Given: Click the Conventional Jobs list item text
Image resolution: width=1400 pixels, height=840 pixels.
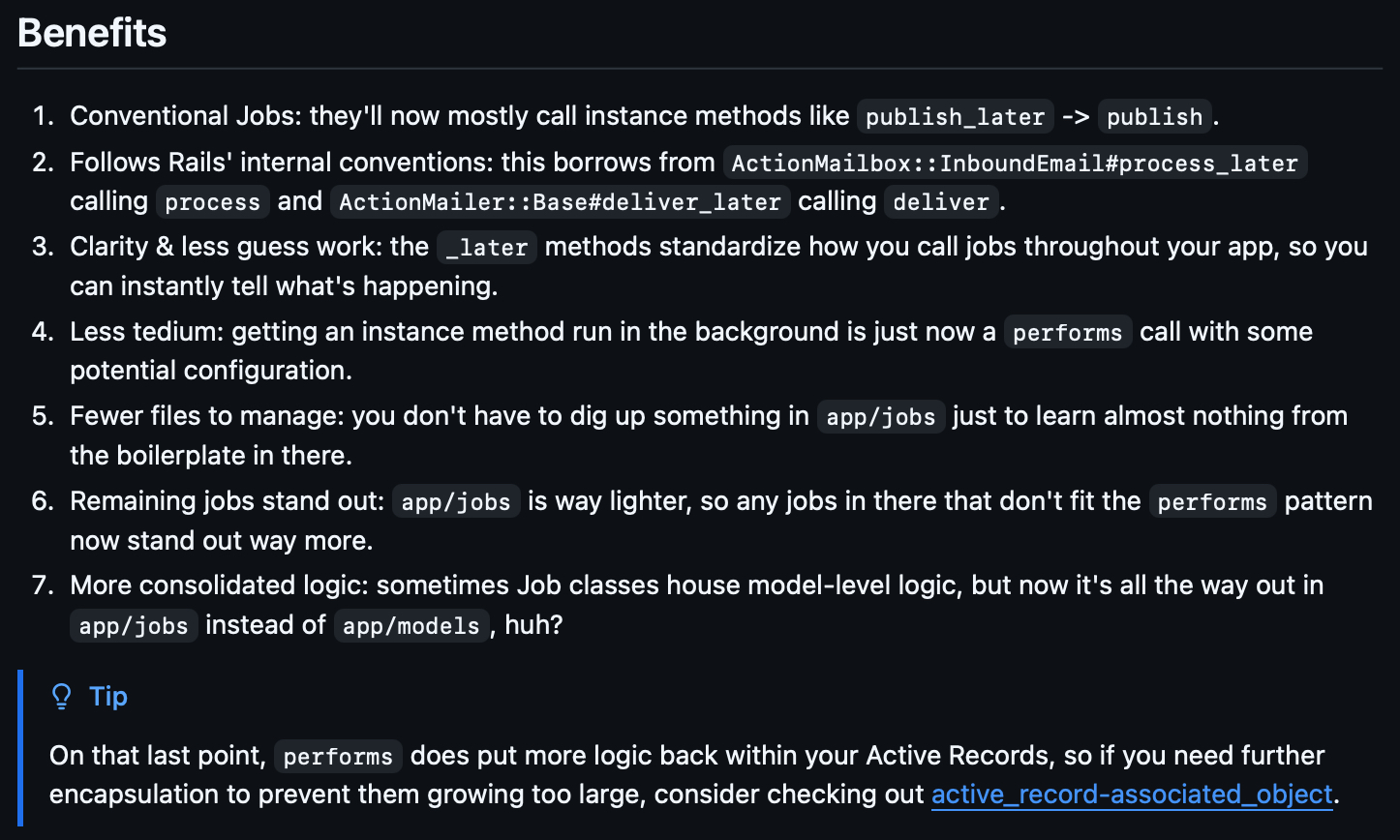Looking at the screenshot, I should pyautogui.click(x=184, y=116).
